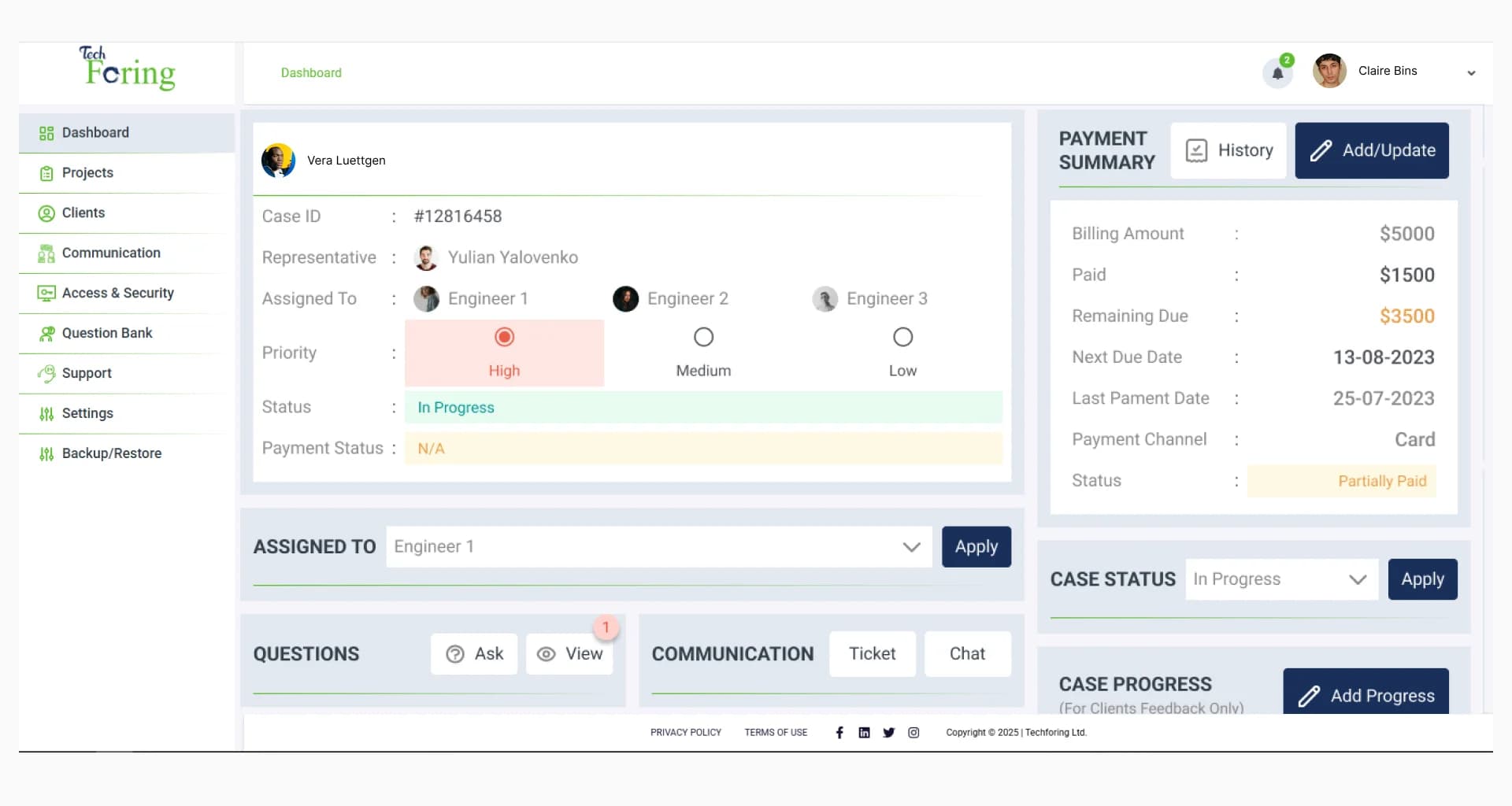Click the LinkedIn footer icon
Screen dimensions: 1512x806
(864, 733)
